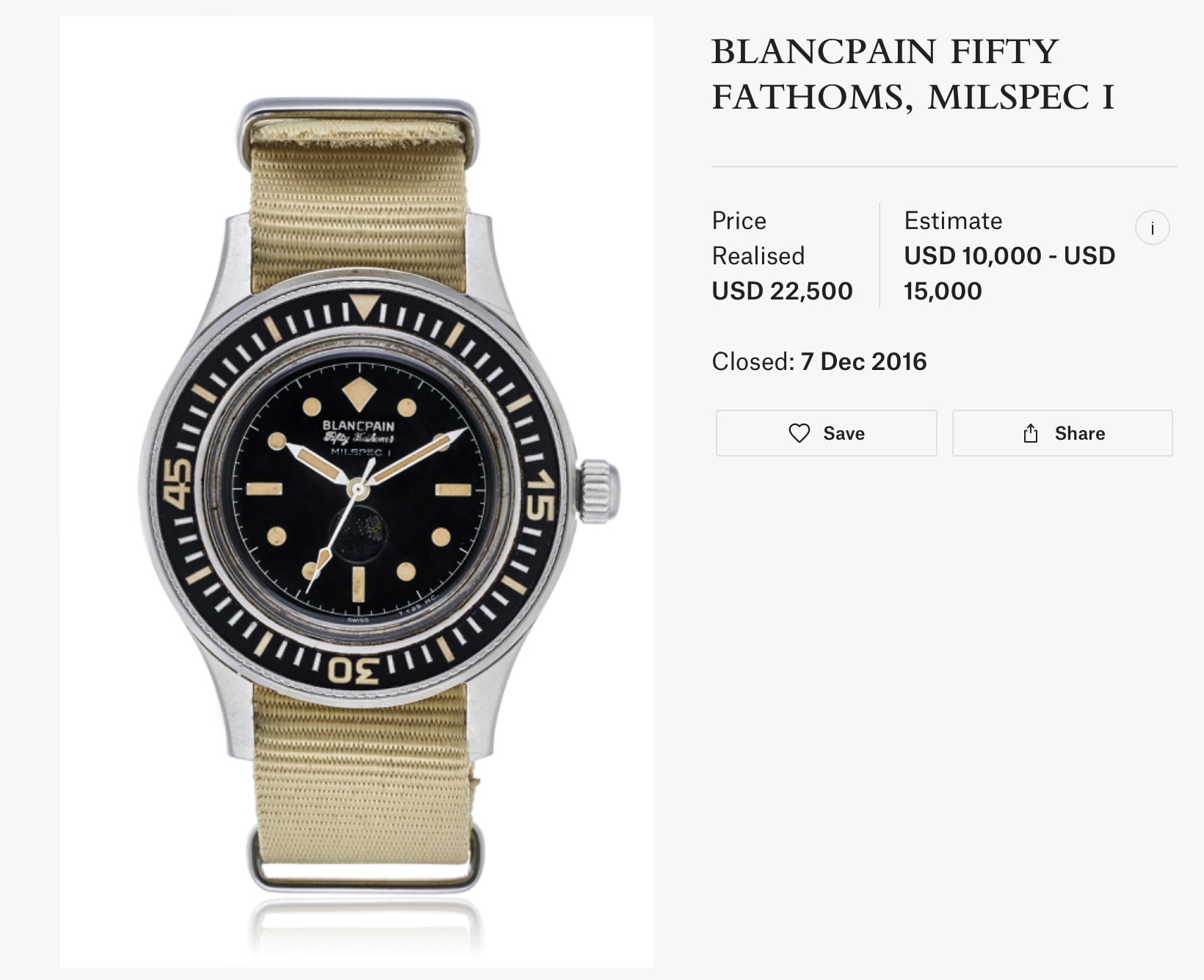Save this Blancpain lot
The height and width of the screenshot is (980, 1204).
(826, 433)
